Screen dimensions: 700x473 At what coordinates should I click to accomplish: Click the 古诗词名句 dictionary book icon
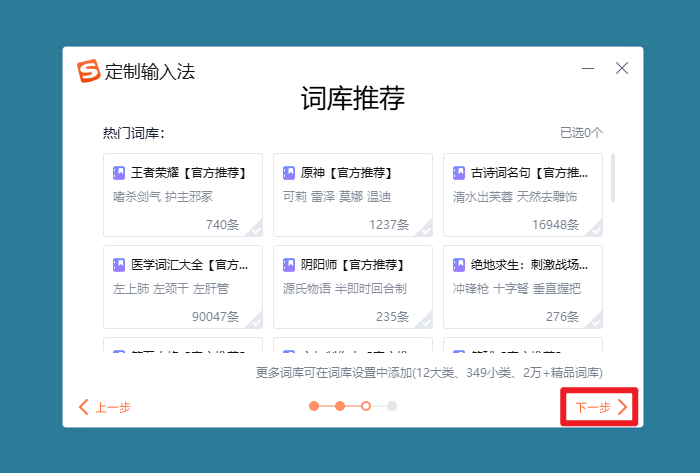pyautogui.click(x=459, y=173)
